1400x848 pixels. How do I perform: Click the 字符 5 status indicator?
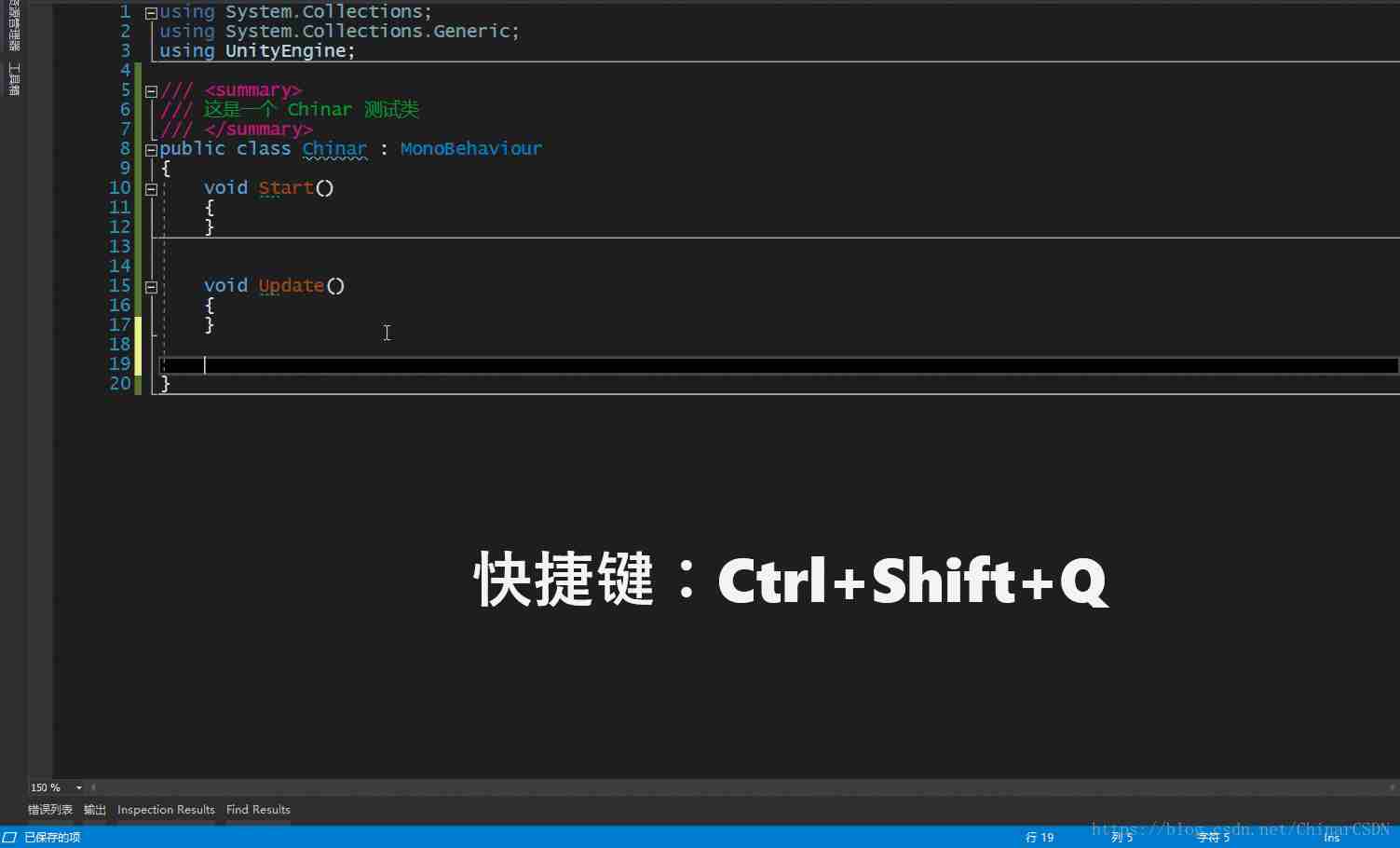(x=1213, y=837)
